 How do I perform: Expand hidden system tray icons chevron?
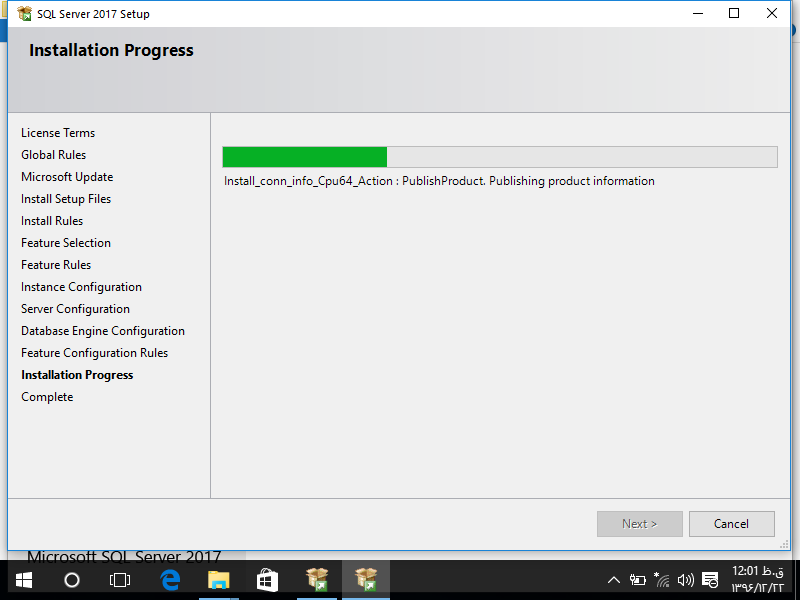[613, 580]
